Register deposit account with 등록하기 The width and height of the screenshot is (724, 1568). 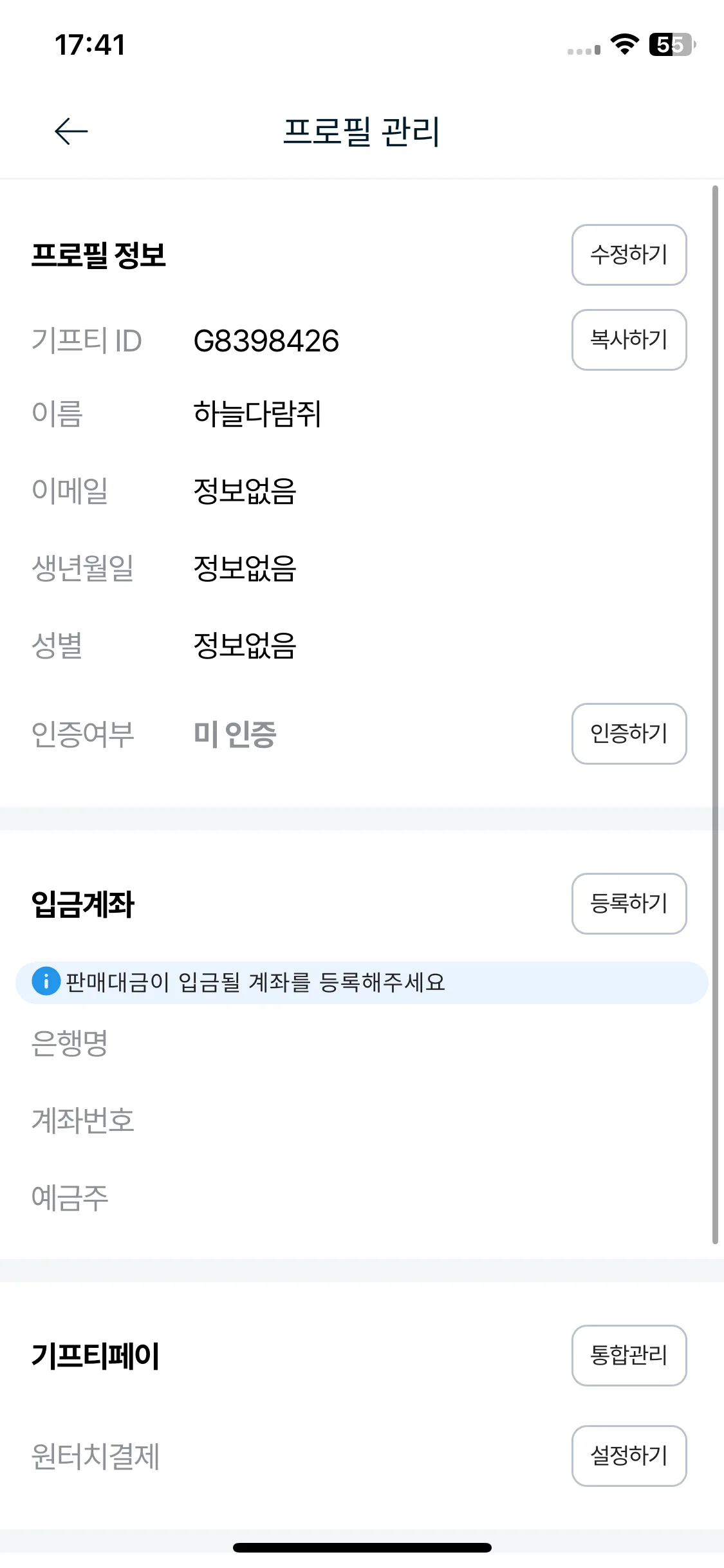click(x=629, y=904)
